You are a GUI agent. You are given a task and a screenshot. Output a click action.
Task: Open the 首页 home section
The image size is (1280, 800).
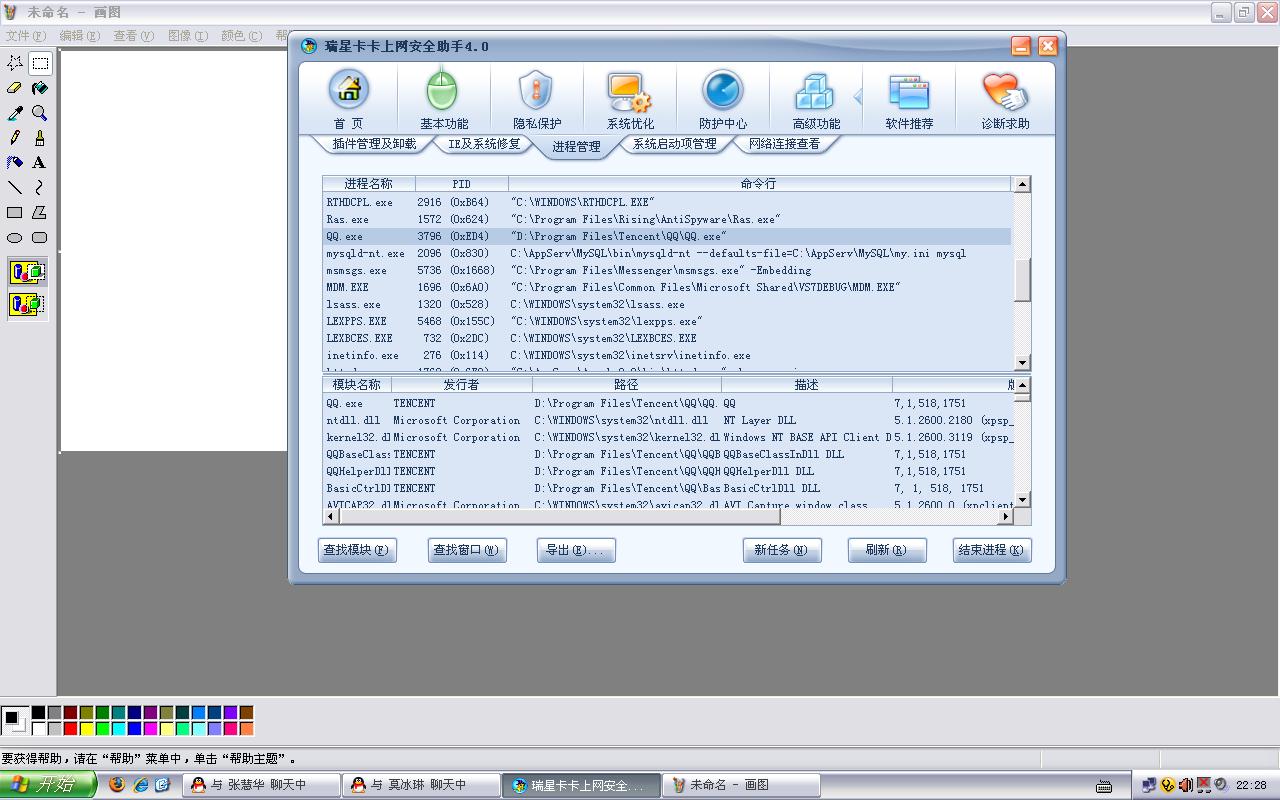(x=349, y=100)
